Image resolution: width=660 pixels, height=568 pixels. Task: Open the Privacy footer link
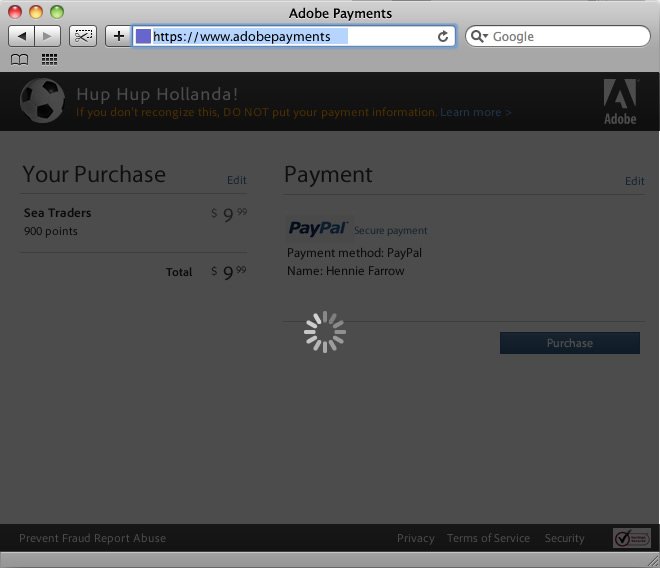(415, 538)
